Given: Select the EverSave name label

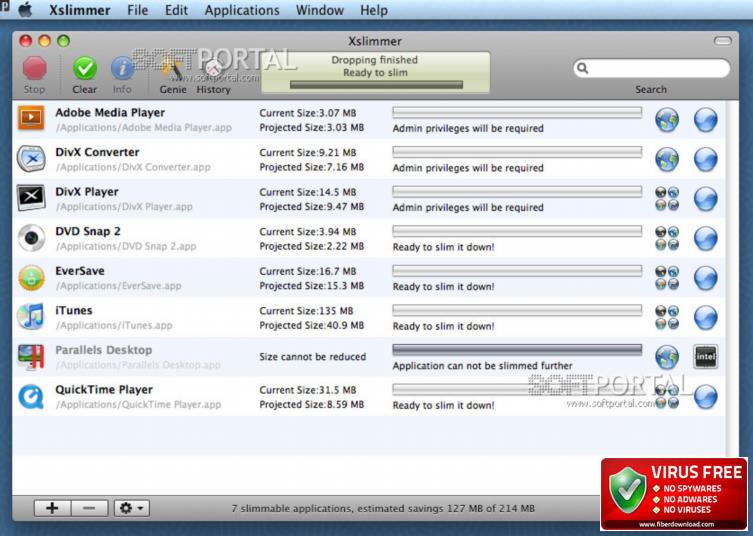Looking at the screenshot, I should tap(80, 271).
